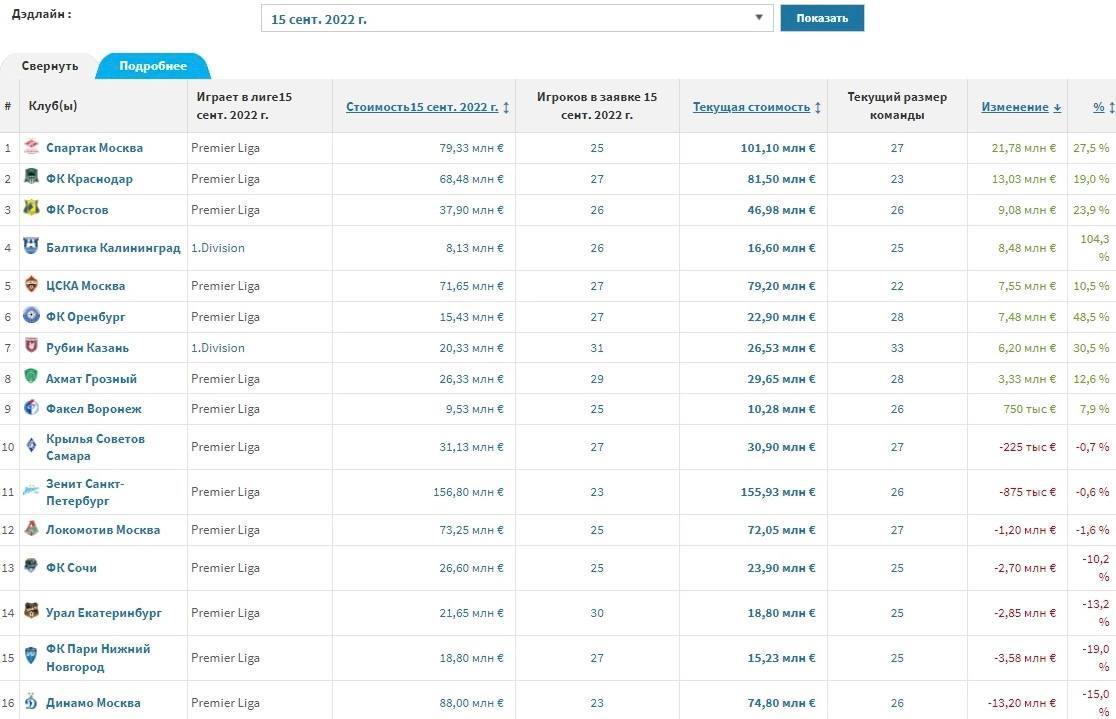Click the Спартак Москва club crest
The width and height of the screenshot is (1116, 719).
coord(31,147)
